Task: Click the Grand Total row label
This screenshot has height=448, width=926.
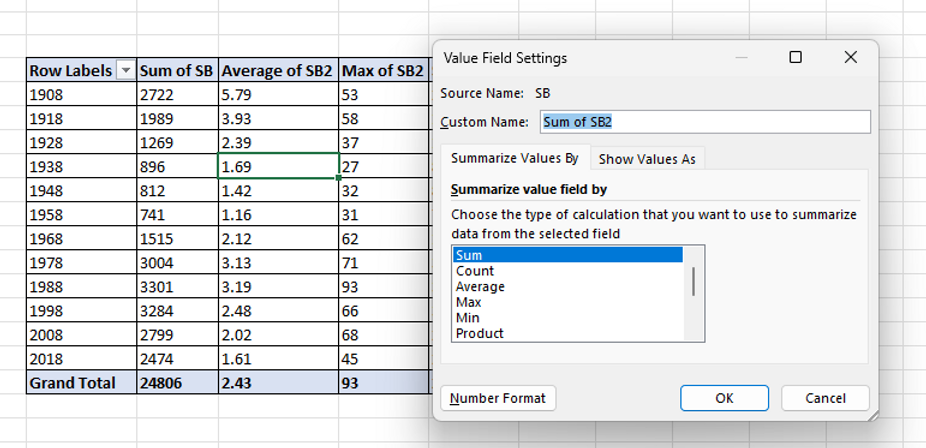Action: (x=72, y=383)
